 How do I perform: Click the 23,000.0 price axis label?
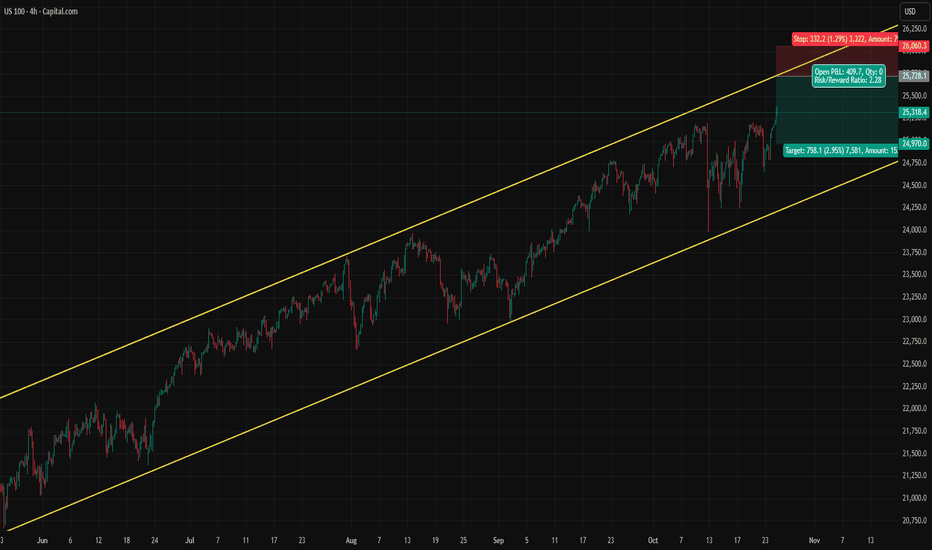tap(914, 319)
